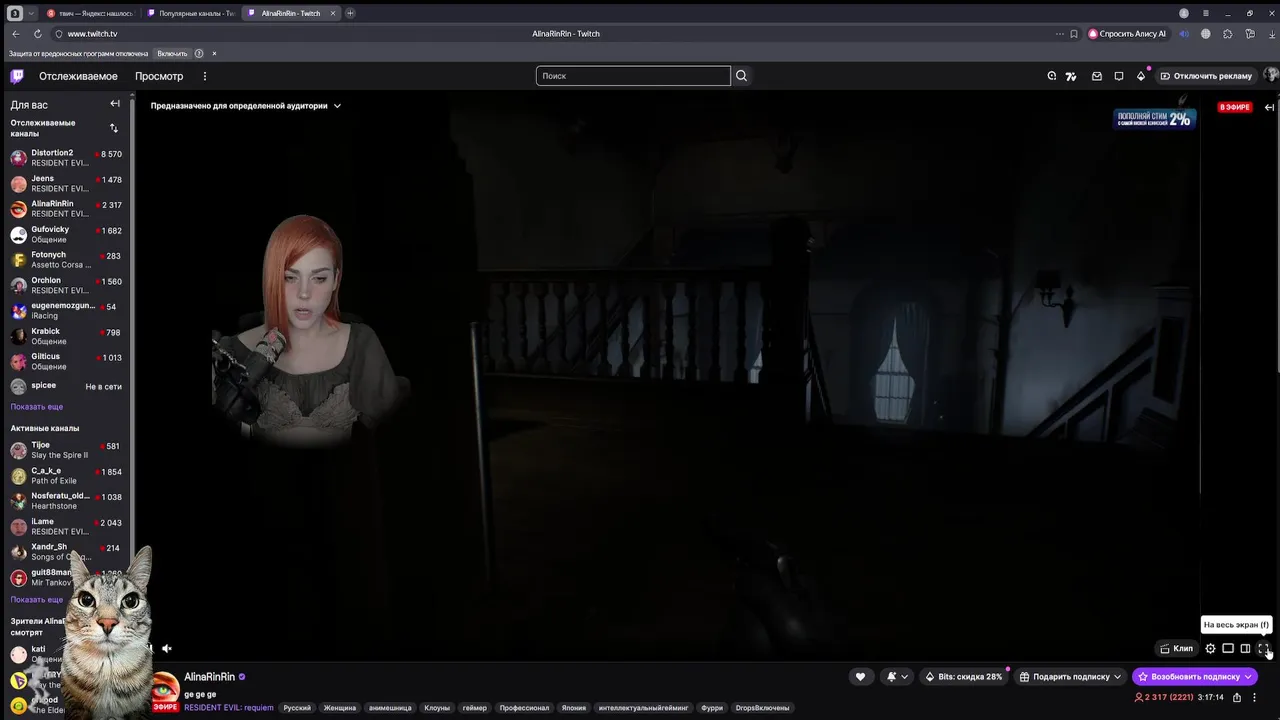Expand Возобновить подписку arrow
The image size is (1280, 720).
(x=1248, y=677)
